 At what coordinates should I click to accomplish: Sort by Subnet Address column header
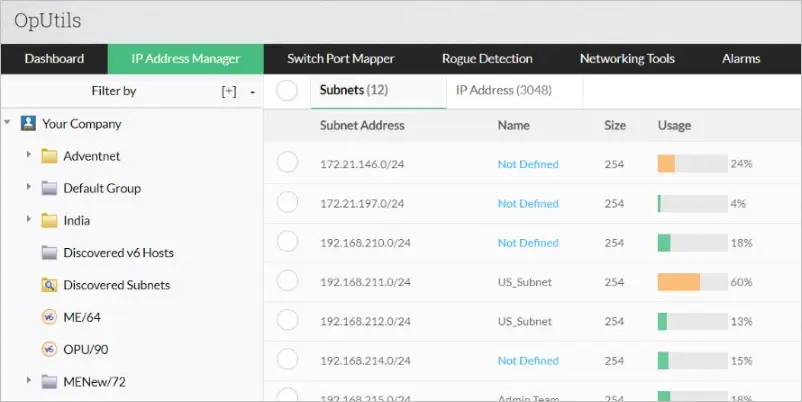pos(362,125)
